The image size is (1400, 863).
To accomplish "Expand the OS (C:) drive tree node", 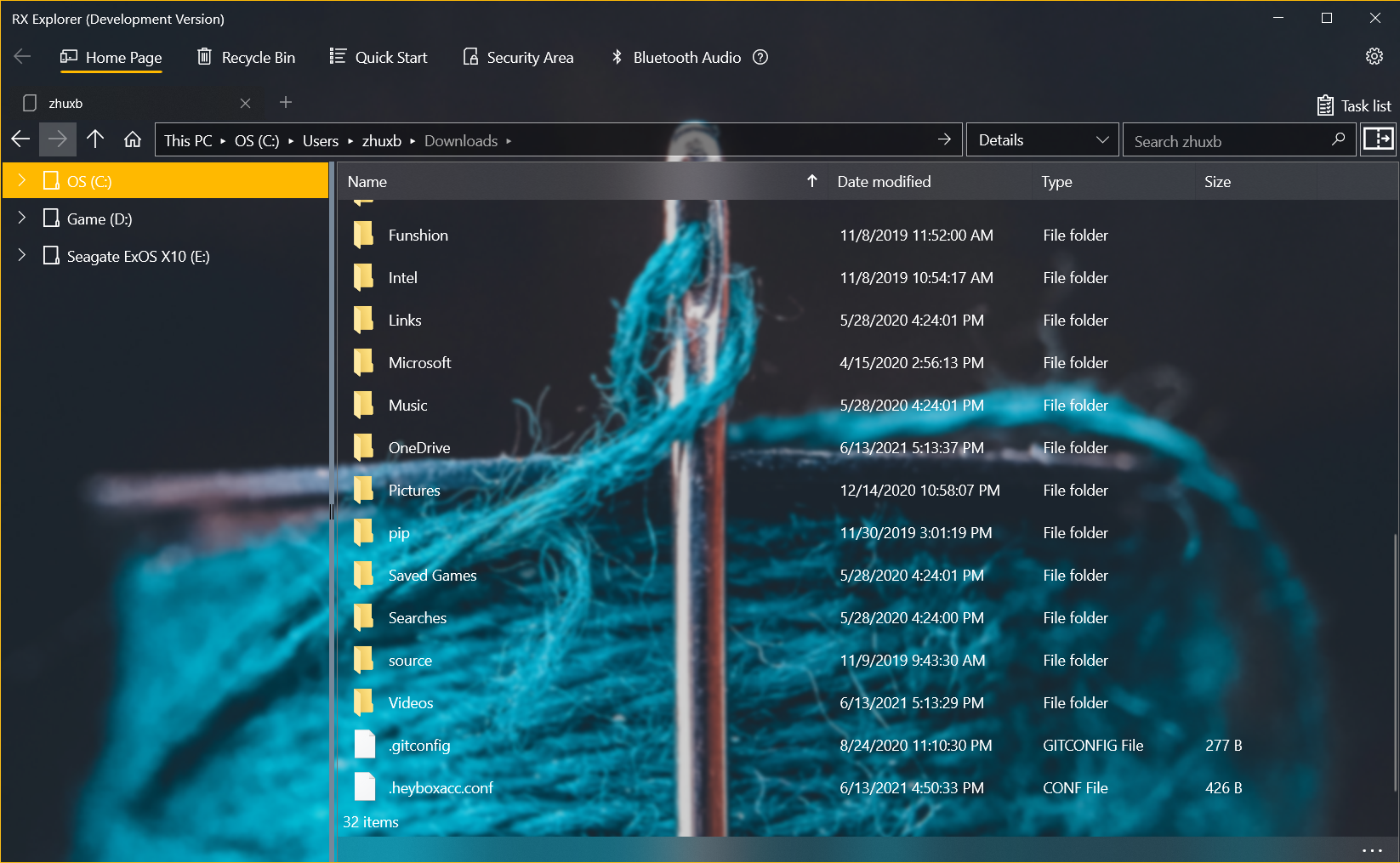I will 22,180.
